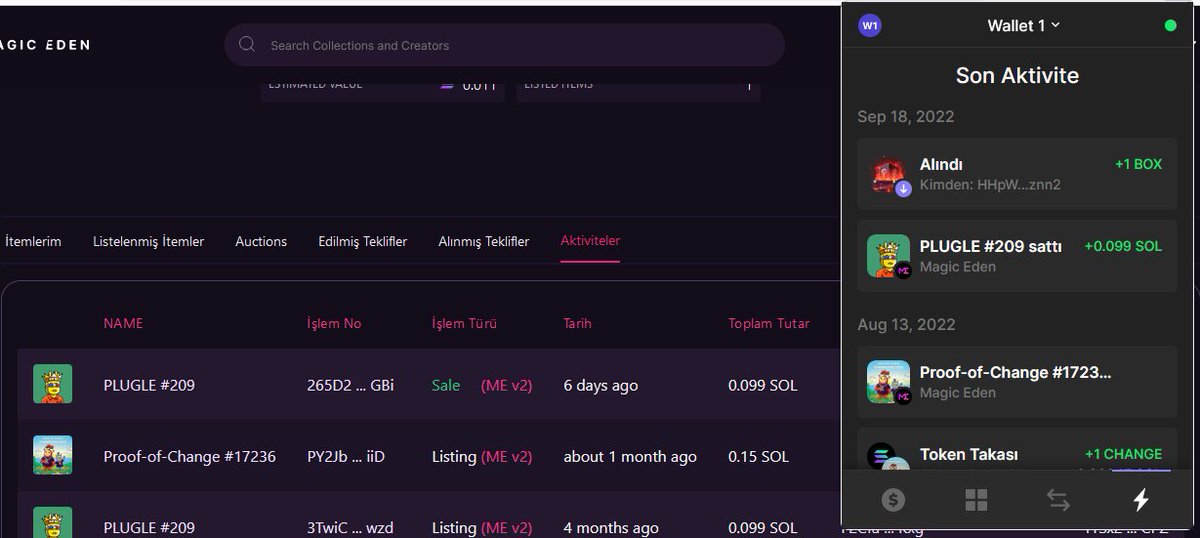This screenshot has height=538, width=1200.
Task: Expand the Wallet 1 account dropdown
Action: tap(1023, 25)
